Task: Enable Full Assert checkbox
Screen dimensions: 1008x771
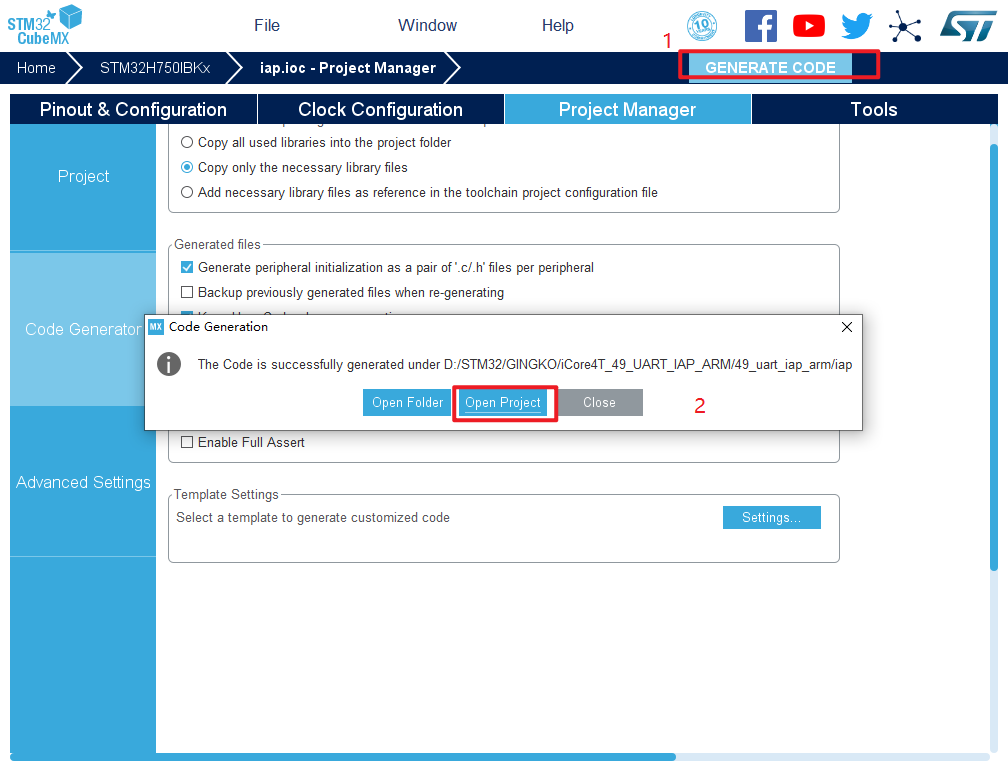Action: 187,443
